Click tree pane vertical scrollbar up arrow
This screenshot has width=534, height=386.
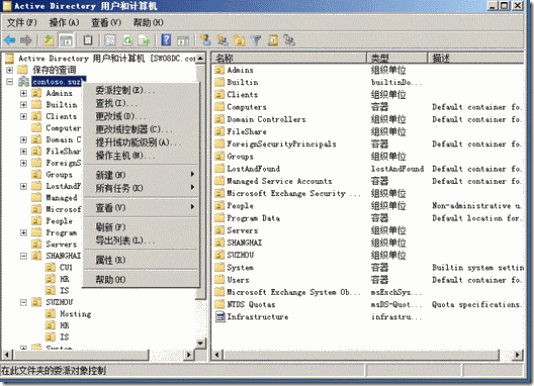(200, 58)
